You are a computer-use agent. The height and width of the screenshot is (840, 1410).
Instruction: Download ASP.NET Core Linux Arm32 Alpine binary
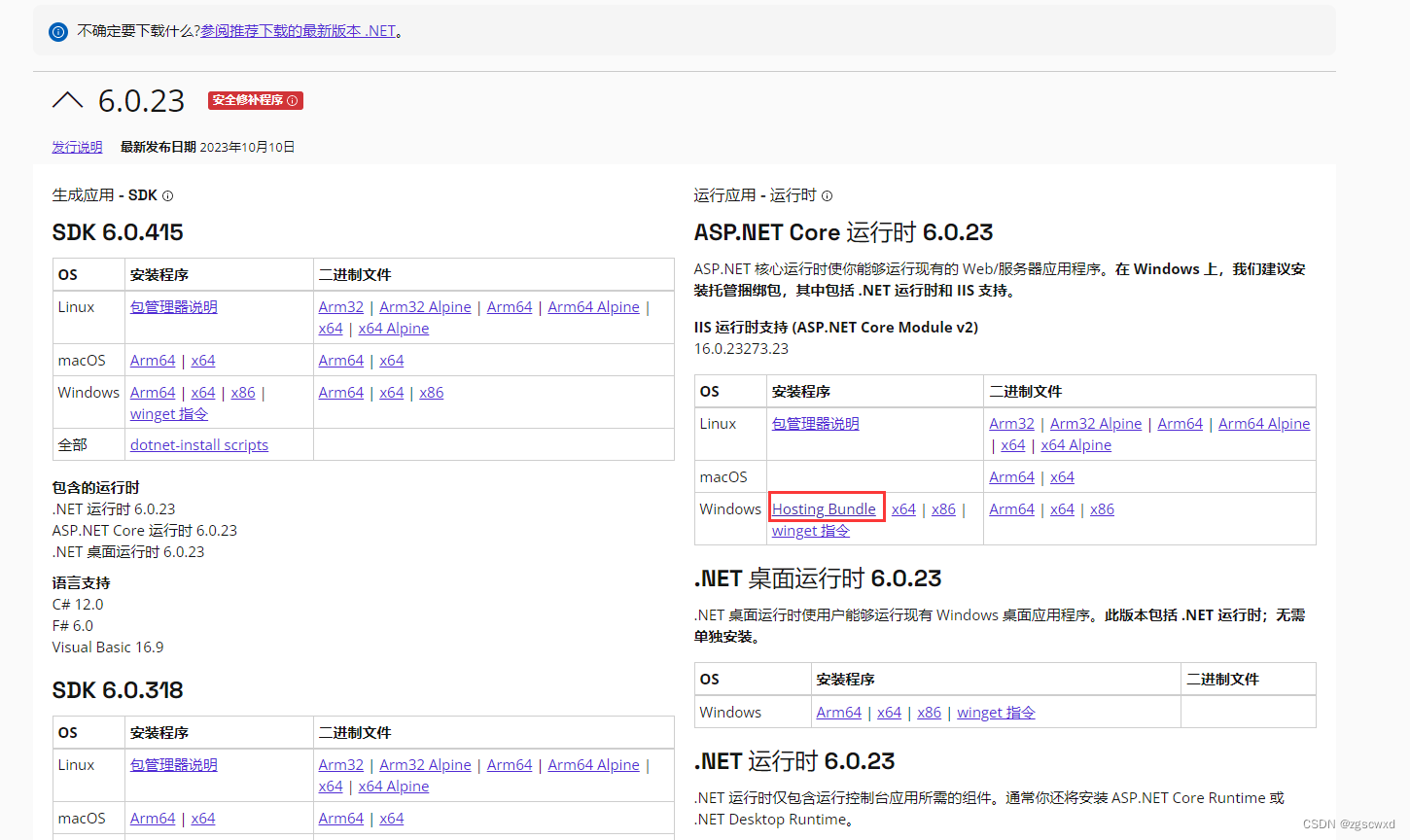1096,423
